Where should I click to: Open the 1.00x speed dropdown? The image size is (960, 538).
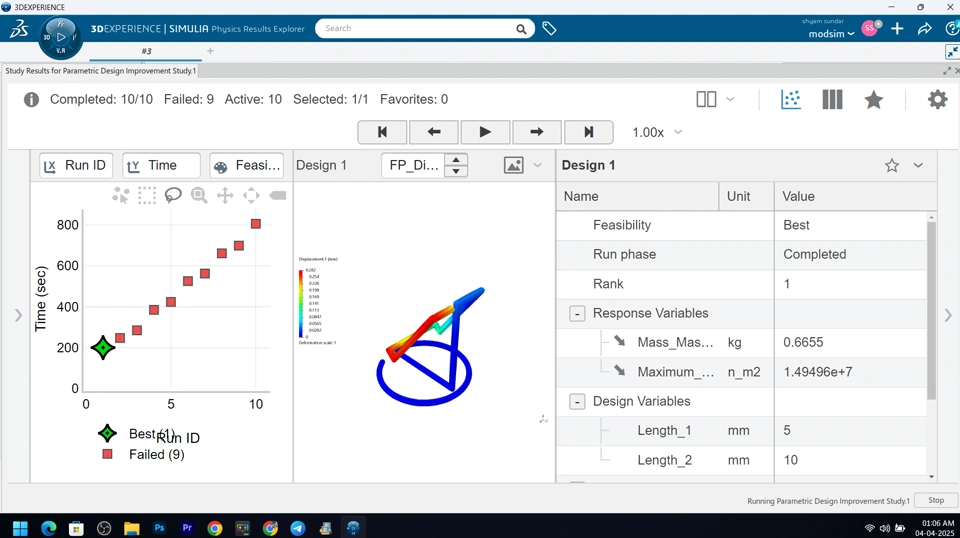(x=657, y=132)
